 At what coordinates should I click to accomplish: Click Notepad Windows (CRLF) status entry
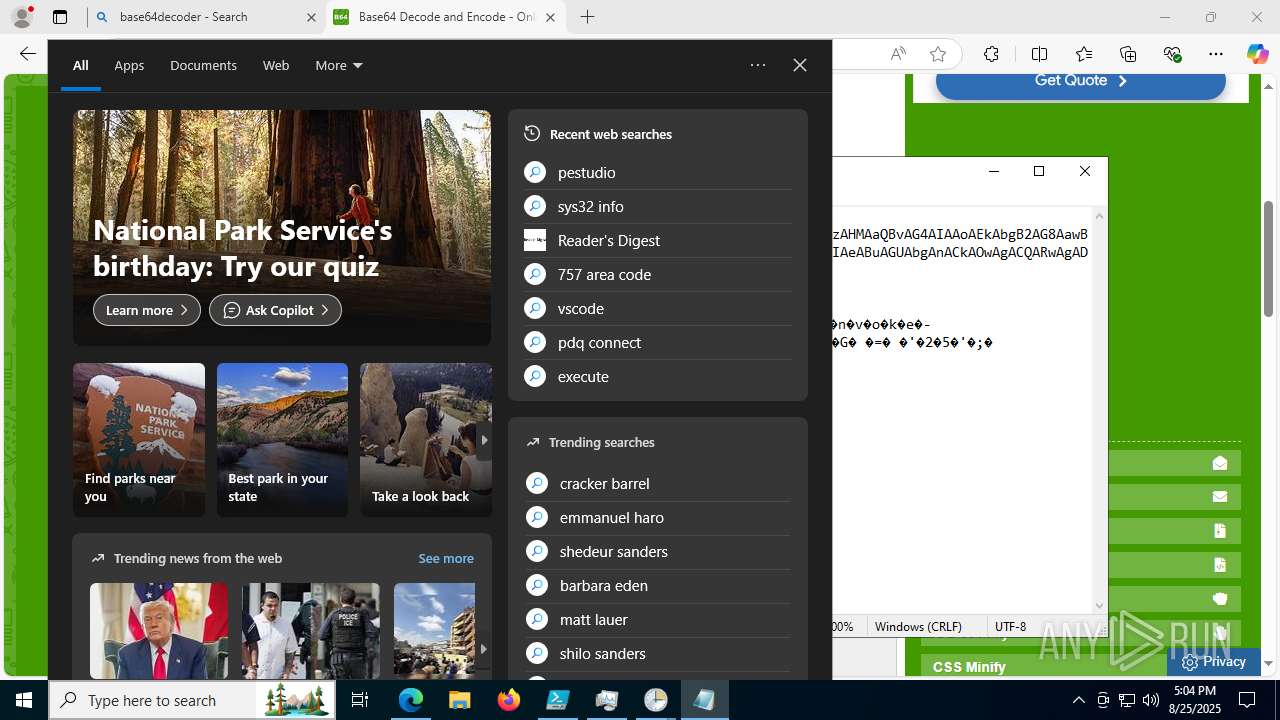pyautogui.click(x=918, y=626)
